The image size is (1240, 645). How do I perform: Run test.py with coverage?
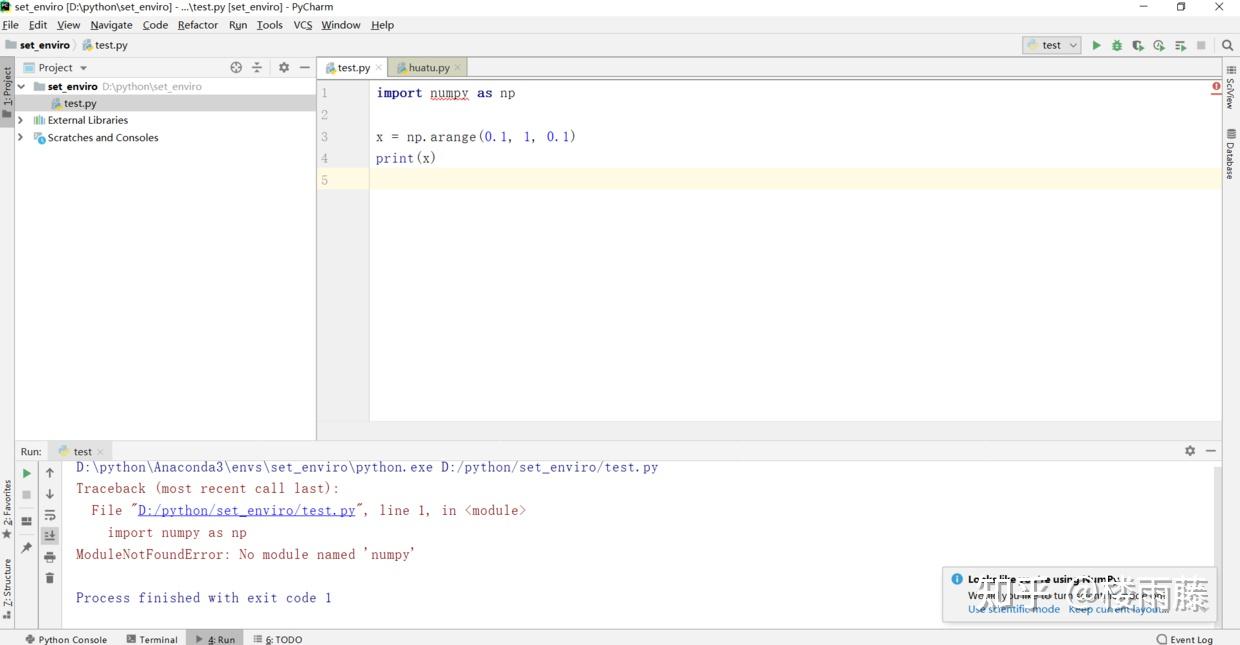pyautogui.click(x=1139, y=45)
